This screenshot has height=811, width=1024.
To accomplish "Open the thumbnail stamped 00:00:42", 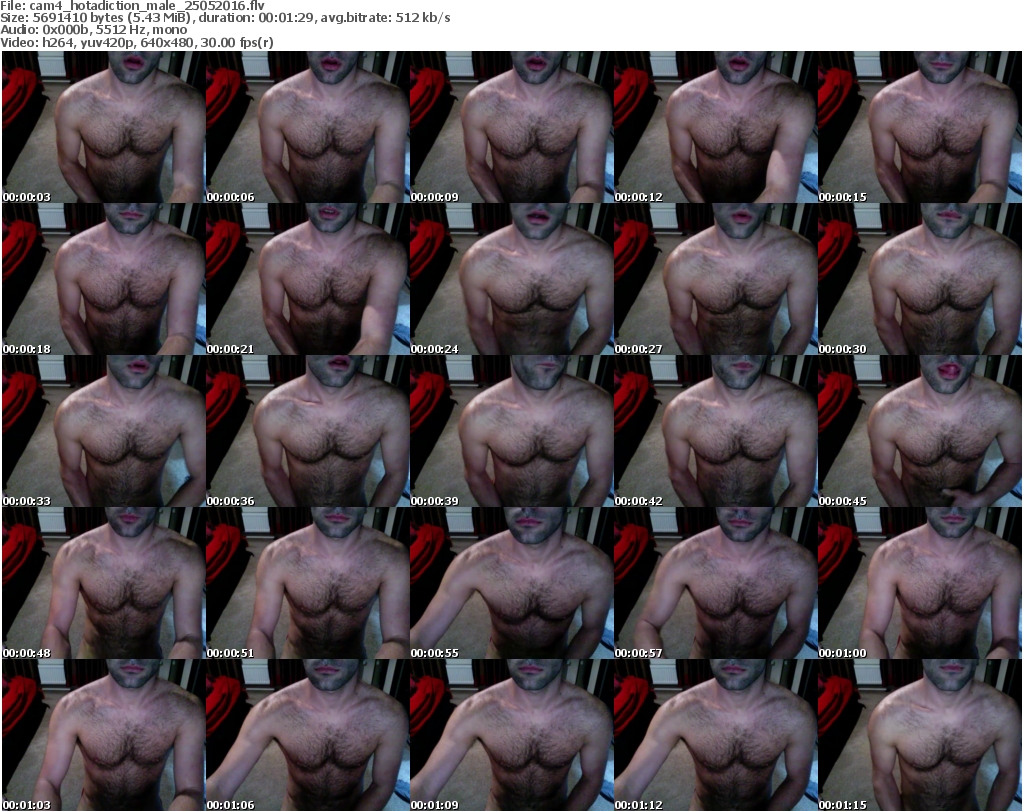I will point(716,432).
